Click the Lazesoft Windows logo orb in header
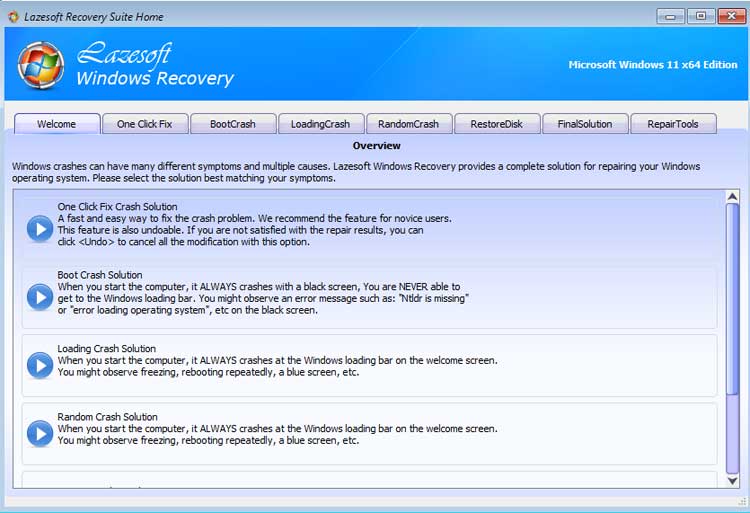The image size is (750, 513). (x=41, y=65)
